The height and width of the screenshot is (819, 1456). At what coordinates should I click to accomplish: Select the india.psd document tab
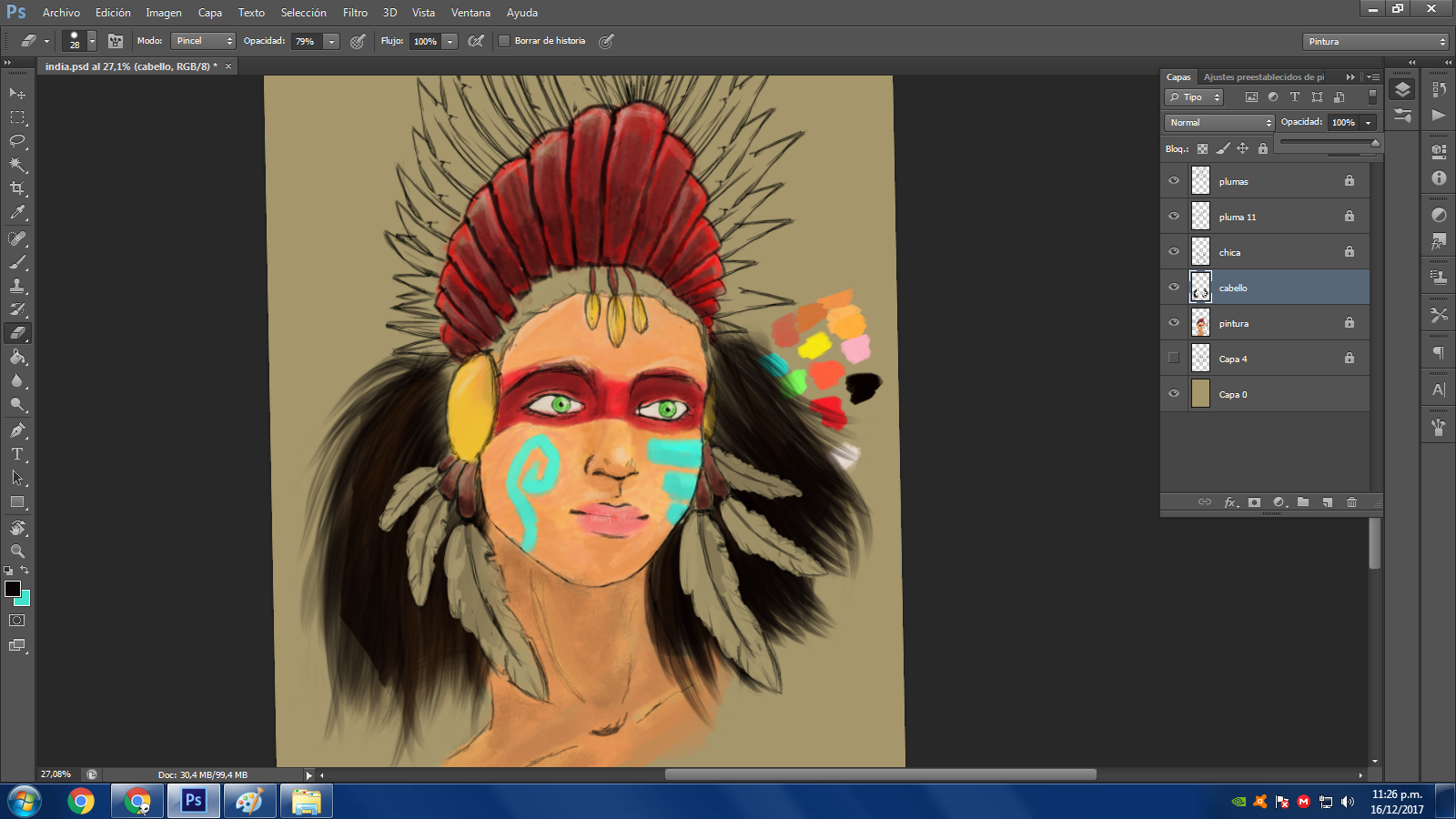click(131, 66)
